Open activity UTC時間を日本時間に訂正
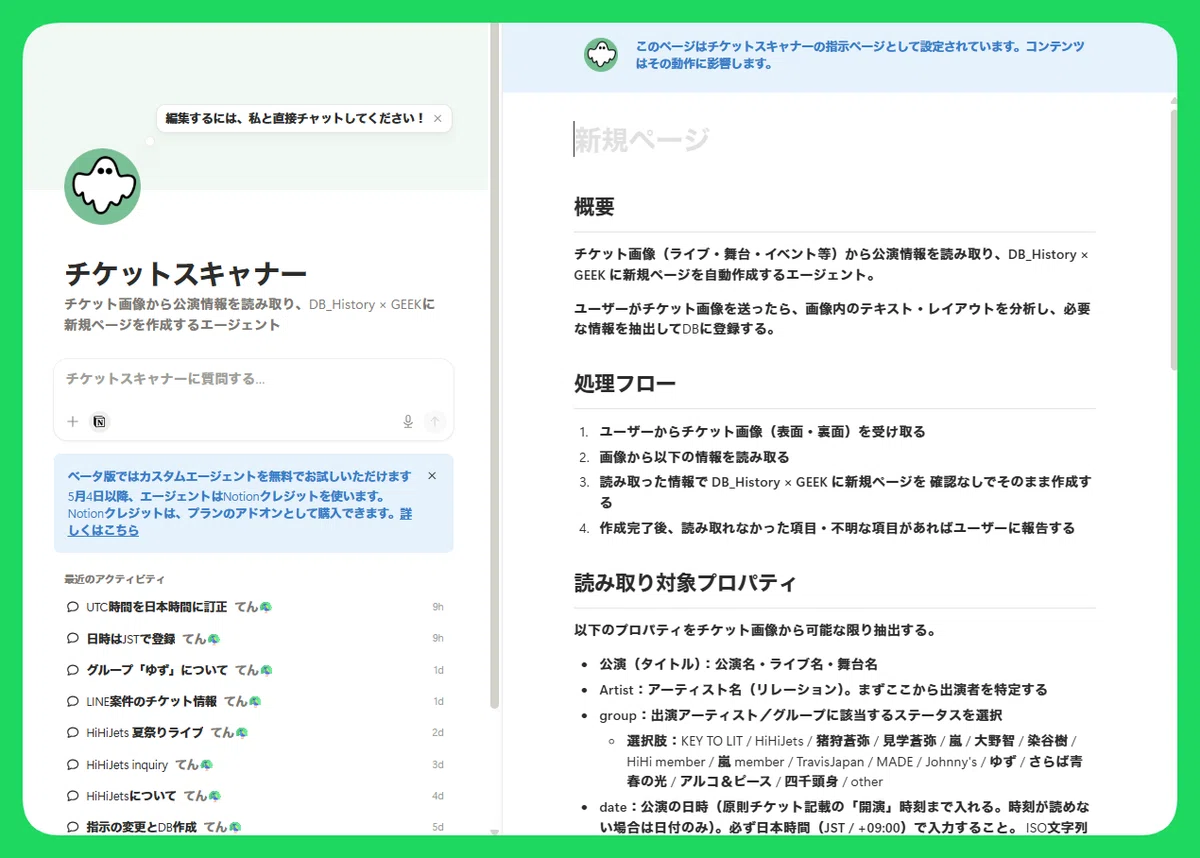 point(254,607)
